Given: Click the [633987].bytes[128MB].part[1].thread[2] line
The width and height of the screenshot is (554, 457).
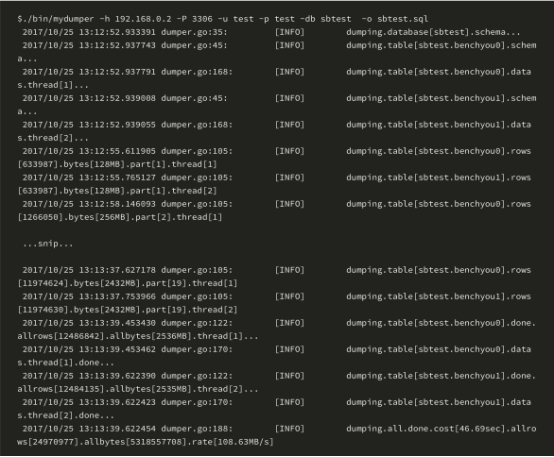Looking at the screenshot, I should (117, 191).
